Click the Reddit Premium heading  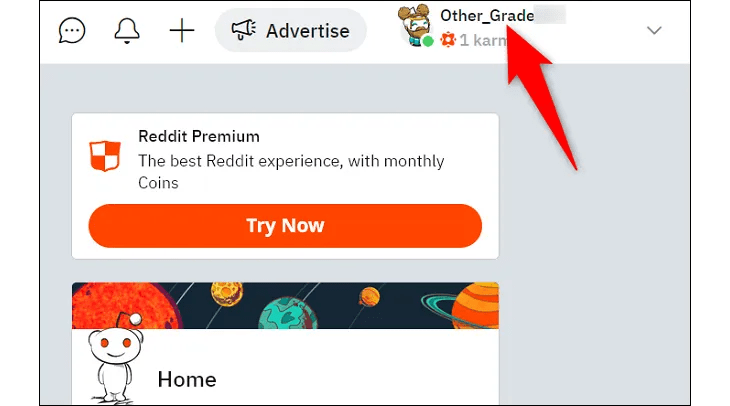(199, 136)
